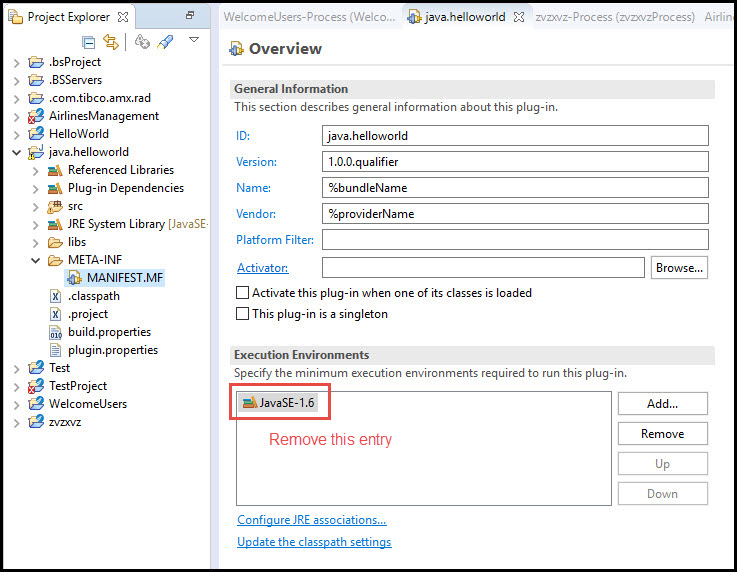737x572 pixels.
Task: Switch to the WelcomeUsers-Process editor tab
Action: pos(309,17)
